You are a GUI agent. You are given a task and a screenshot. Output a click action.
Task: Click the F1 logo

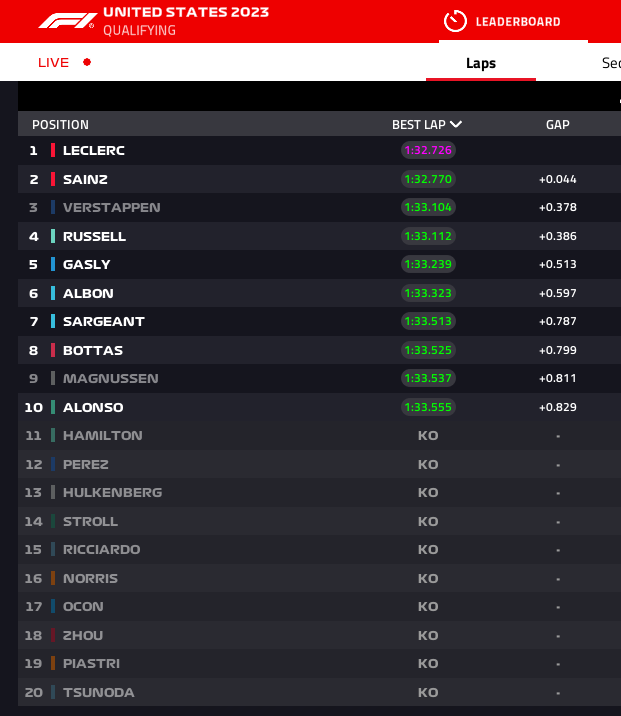click(67, 20)
